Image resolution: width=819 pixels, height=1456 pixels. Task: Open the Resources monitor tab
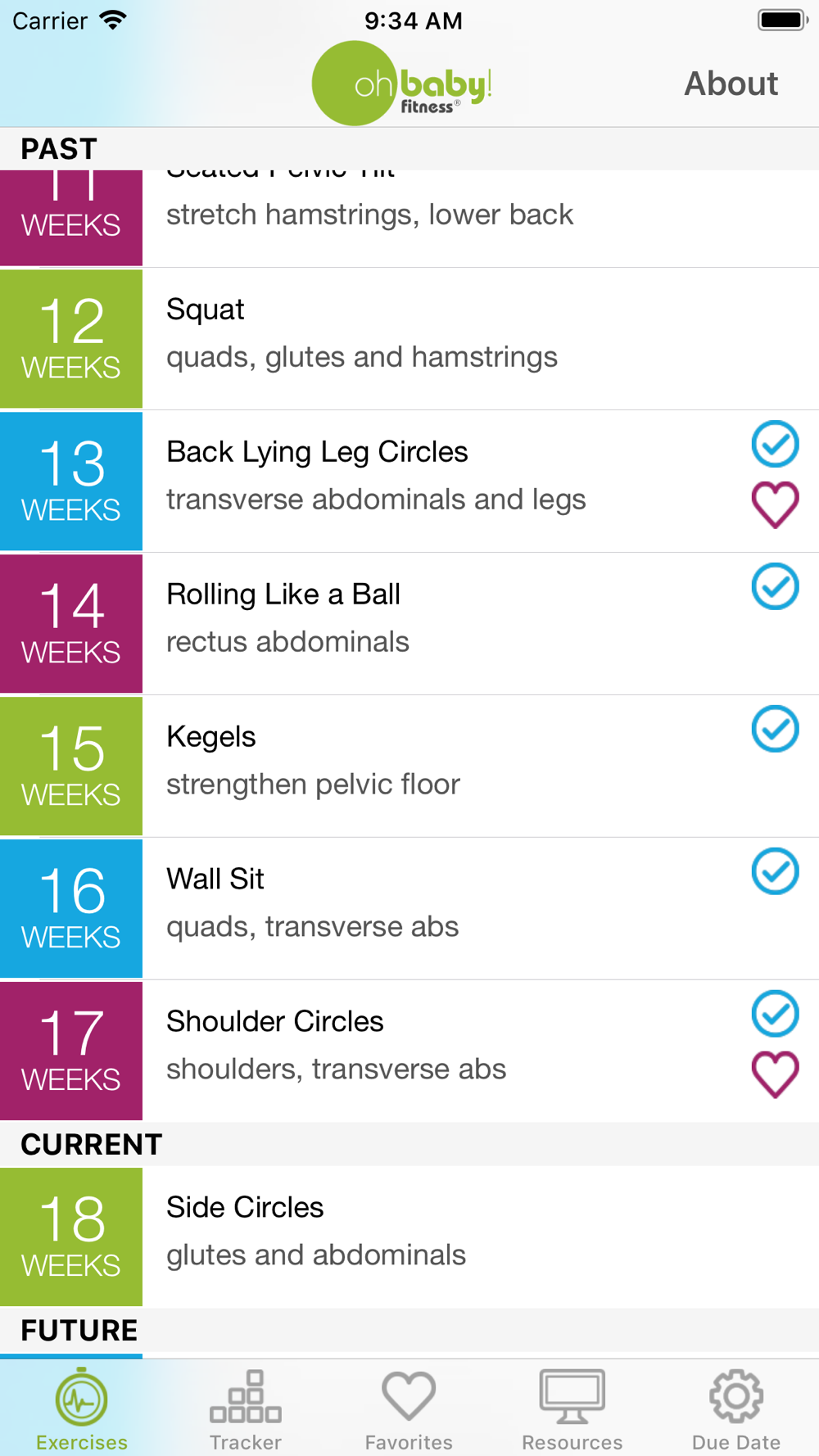click(x=572, y=1409)
